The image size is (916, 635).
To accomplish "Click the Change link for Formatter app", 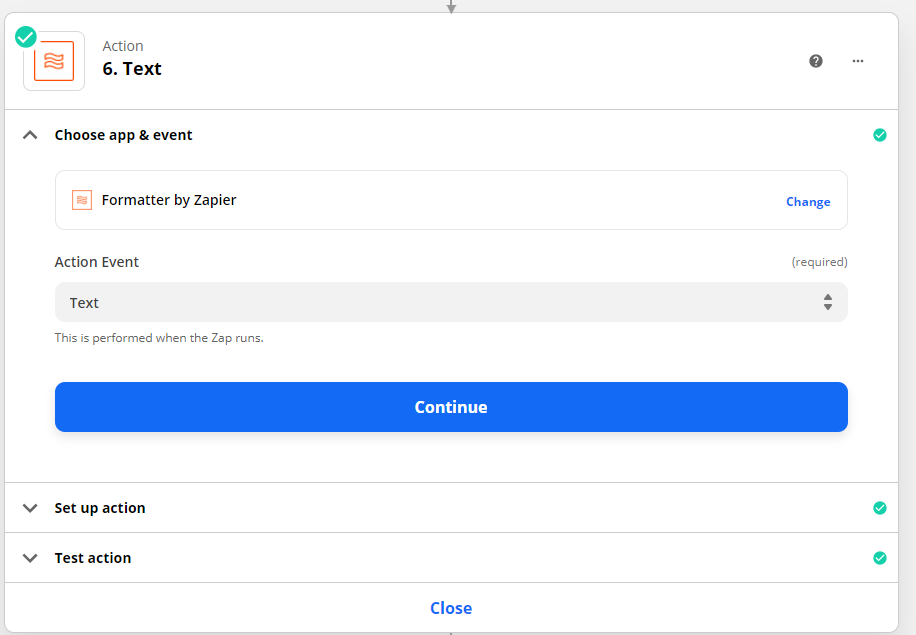I will pos(808,202).
